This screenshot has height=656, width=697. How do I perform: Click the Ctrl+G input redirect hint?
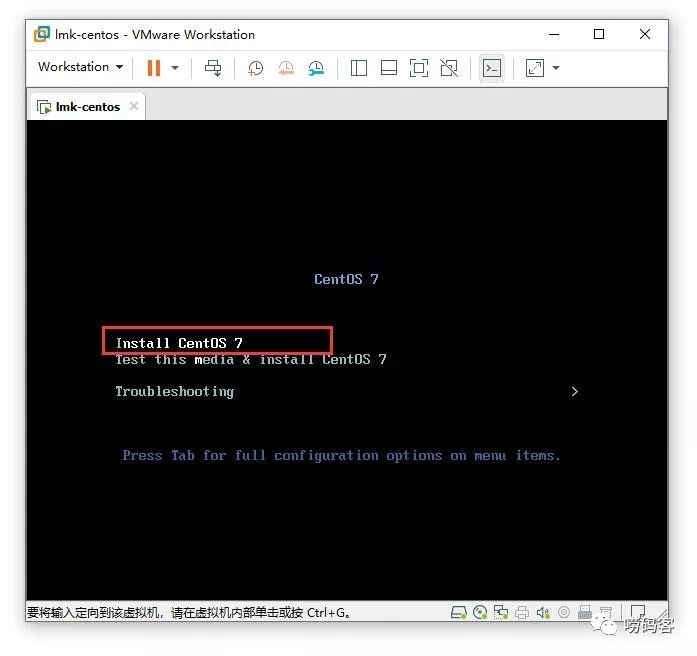click(x=188, y=613)
